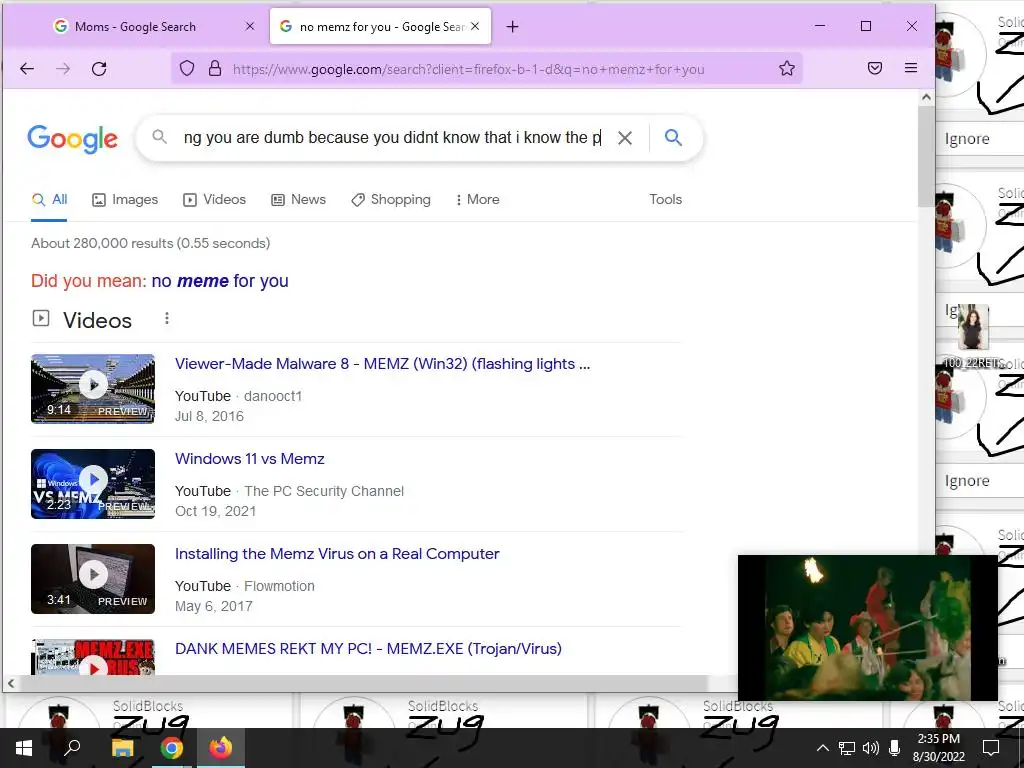This screenshot has width=1024, height=768.
Task: Switch to Shopping results
Action: point(391,200)
